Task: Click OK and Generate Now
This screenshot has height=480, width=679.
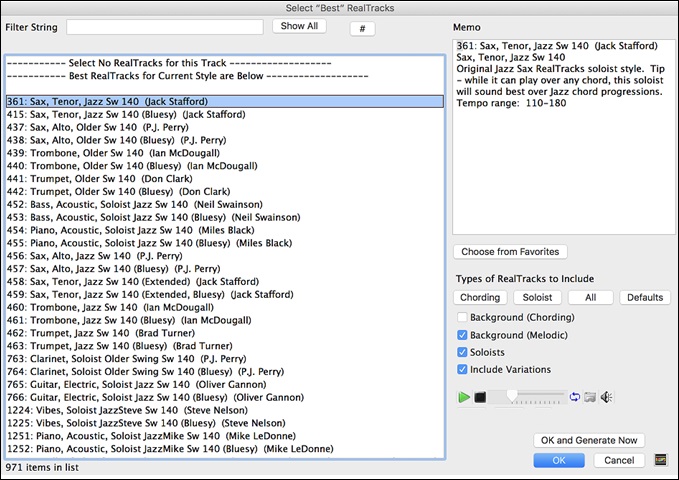Action: pyautogui.click(x=589, y=440)
